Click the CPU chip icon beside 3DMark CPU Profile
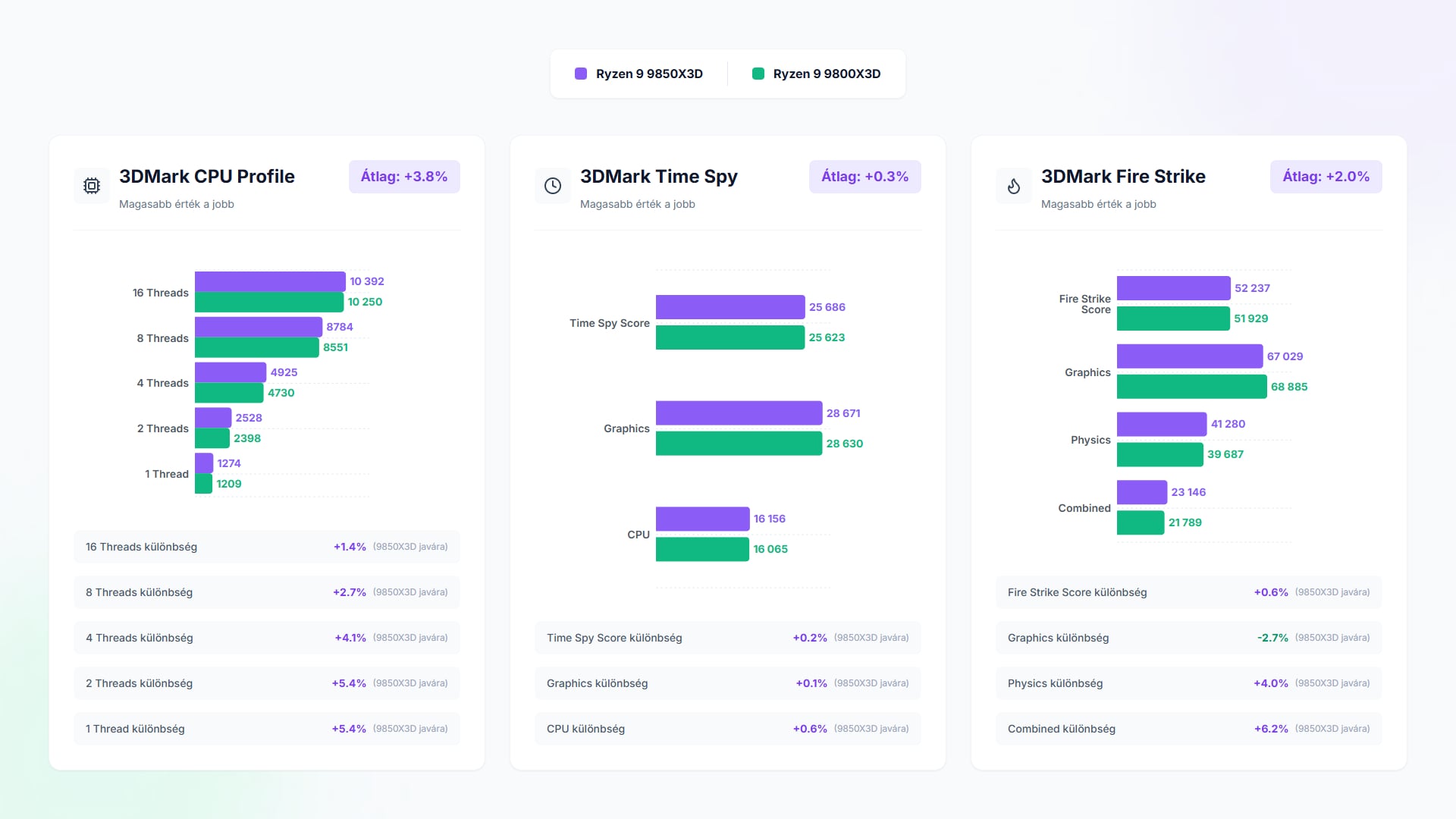 (92, 186)
